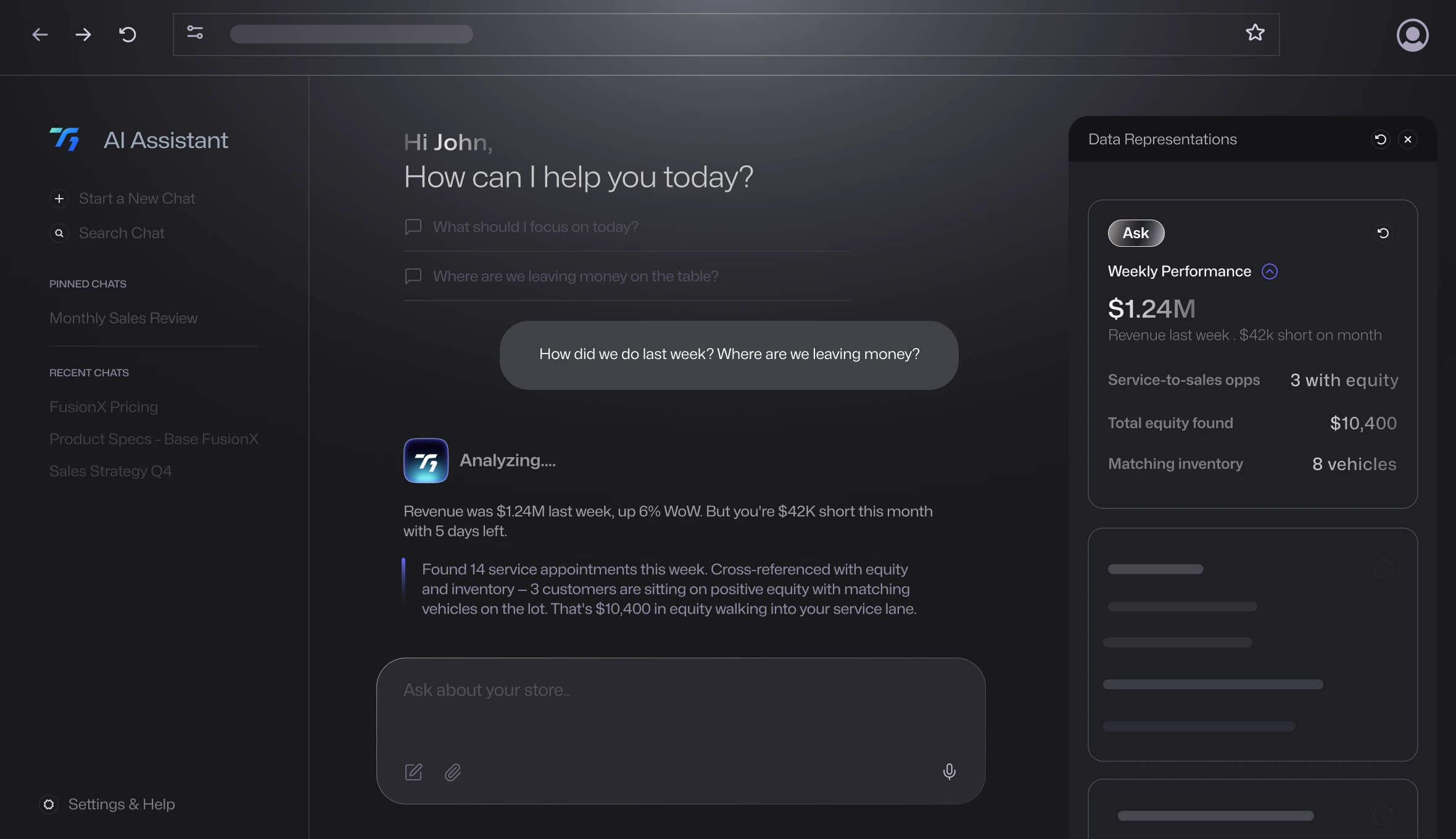Attach a file with the paperclip icon
This screenshot has height=839, width=1456.
point(453,772)
